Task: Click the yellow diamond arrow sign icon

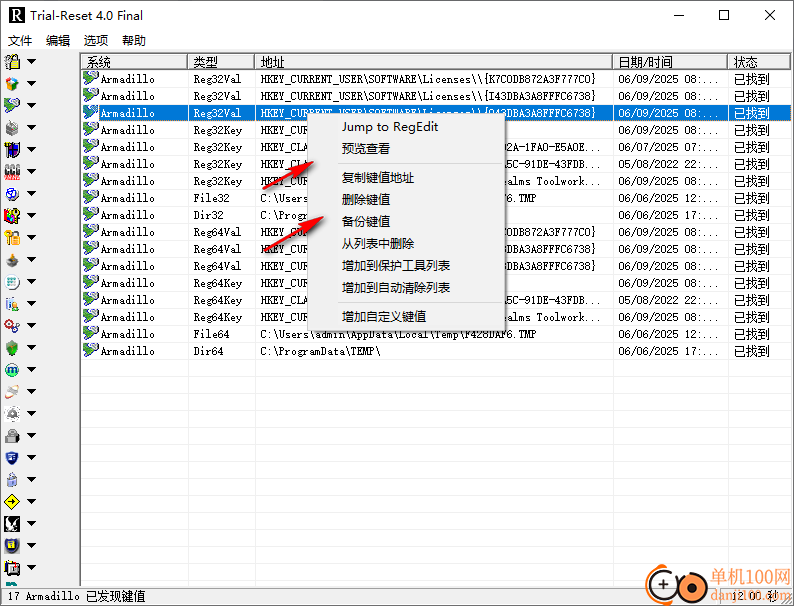Action: (12, 502)
